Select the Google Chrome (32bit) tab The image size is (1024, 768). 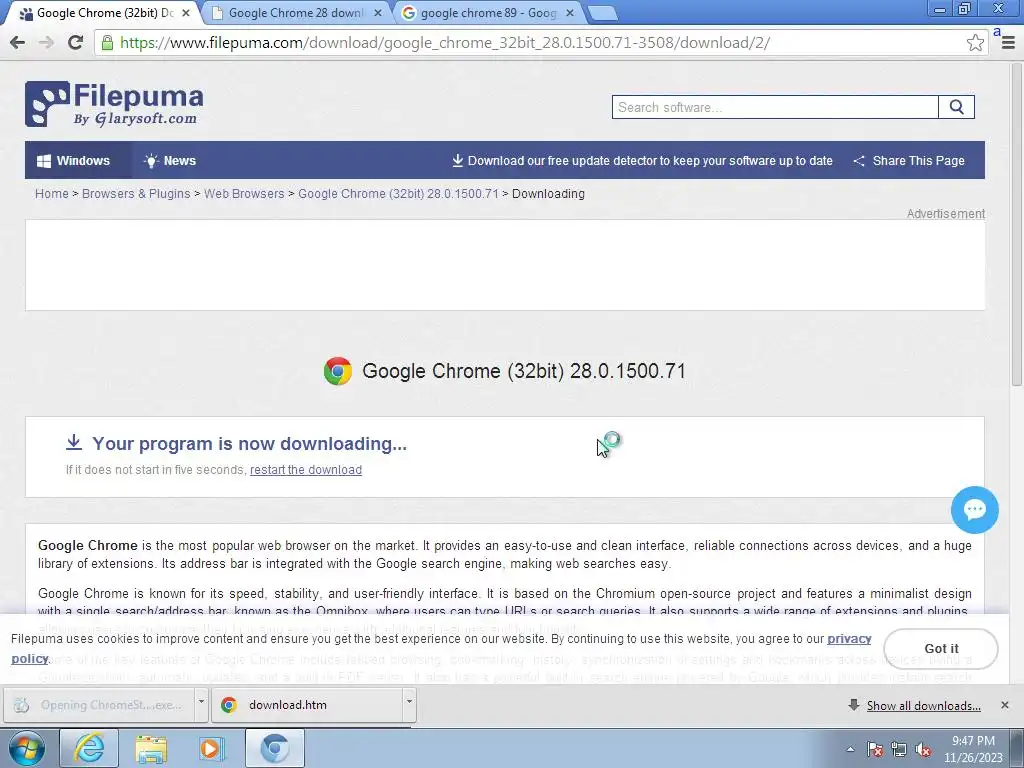pyautogui.click(x=104, y=13)
